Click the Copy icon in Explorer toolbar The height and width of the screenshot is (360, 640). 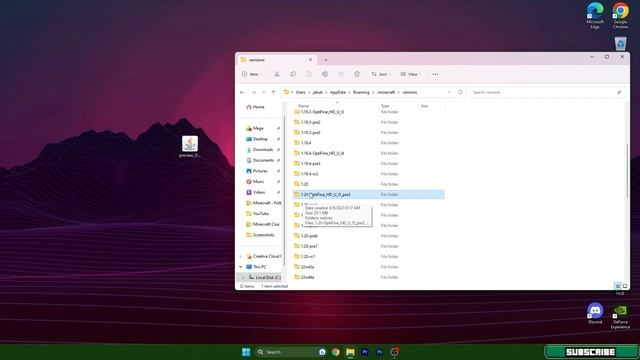(x=293, y=74)
